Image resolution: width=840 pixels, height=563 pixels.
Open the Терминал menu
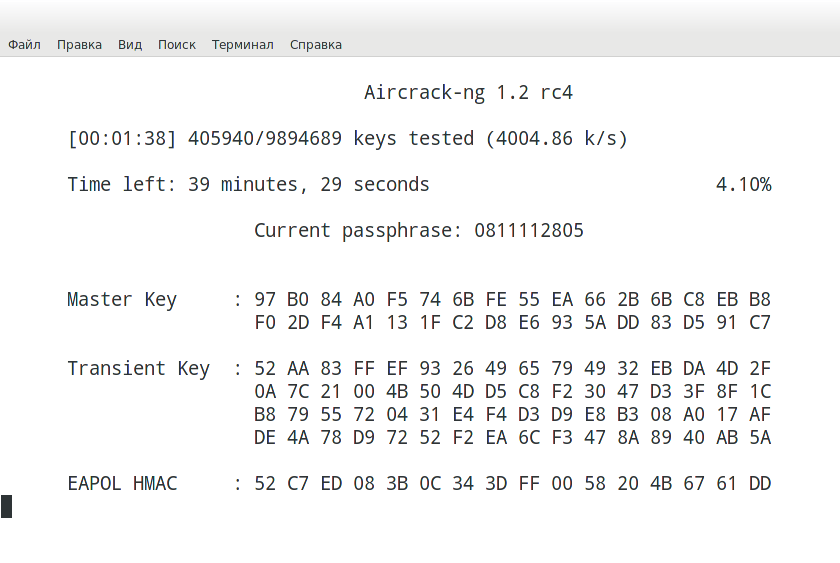click(242, 45)
